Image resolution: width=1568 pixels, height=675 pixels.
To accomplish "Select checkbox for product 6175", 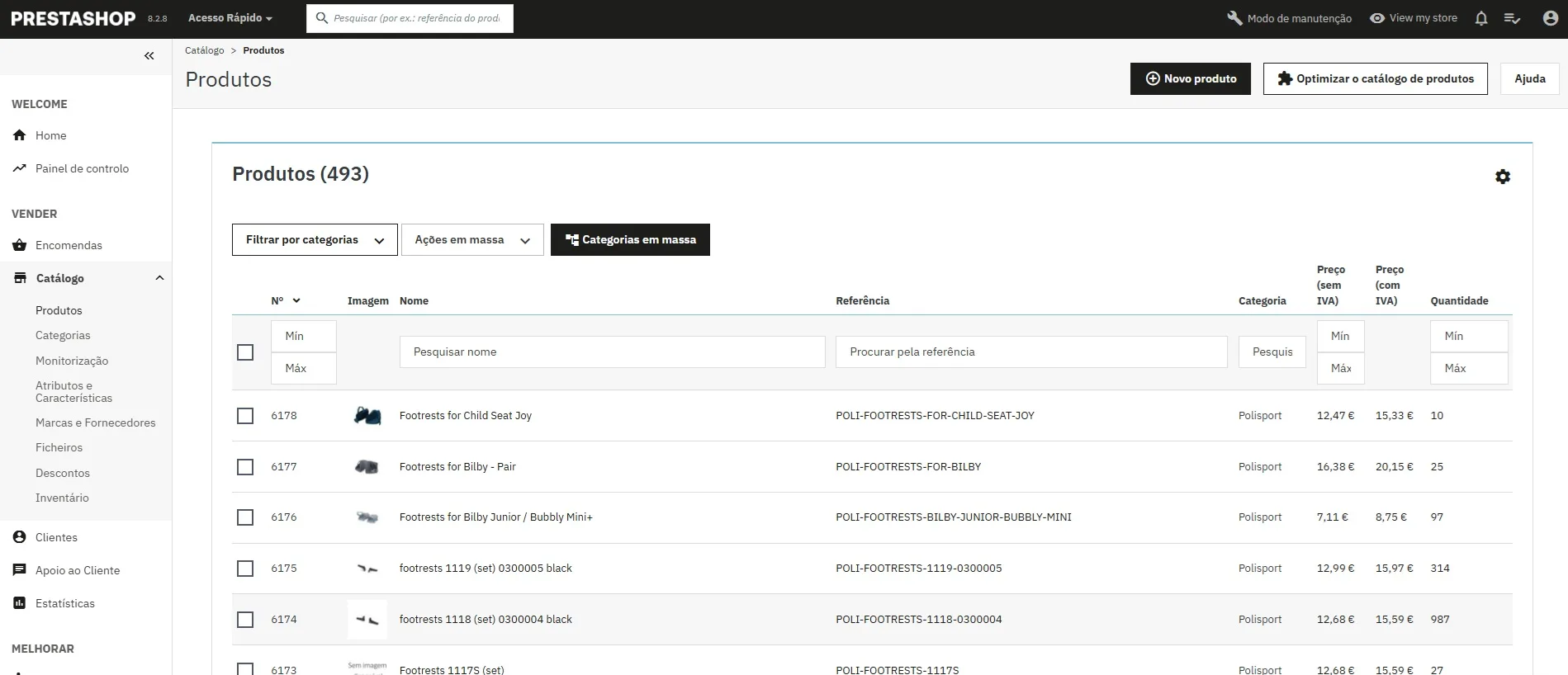I will pos(245,569).
